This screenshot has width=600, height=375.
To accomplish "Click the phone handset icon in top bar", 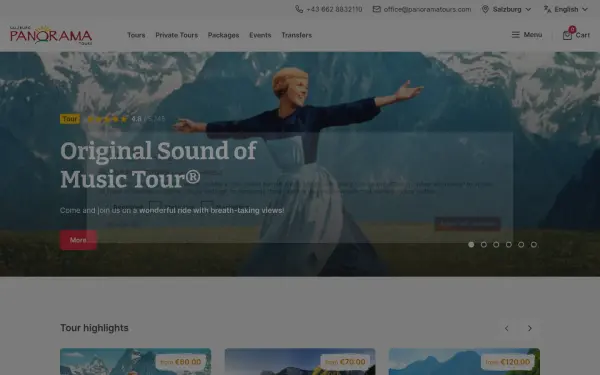I will tap(299, 9).
